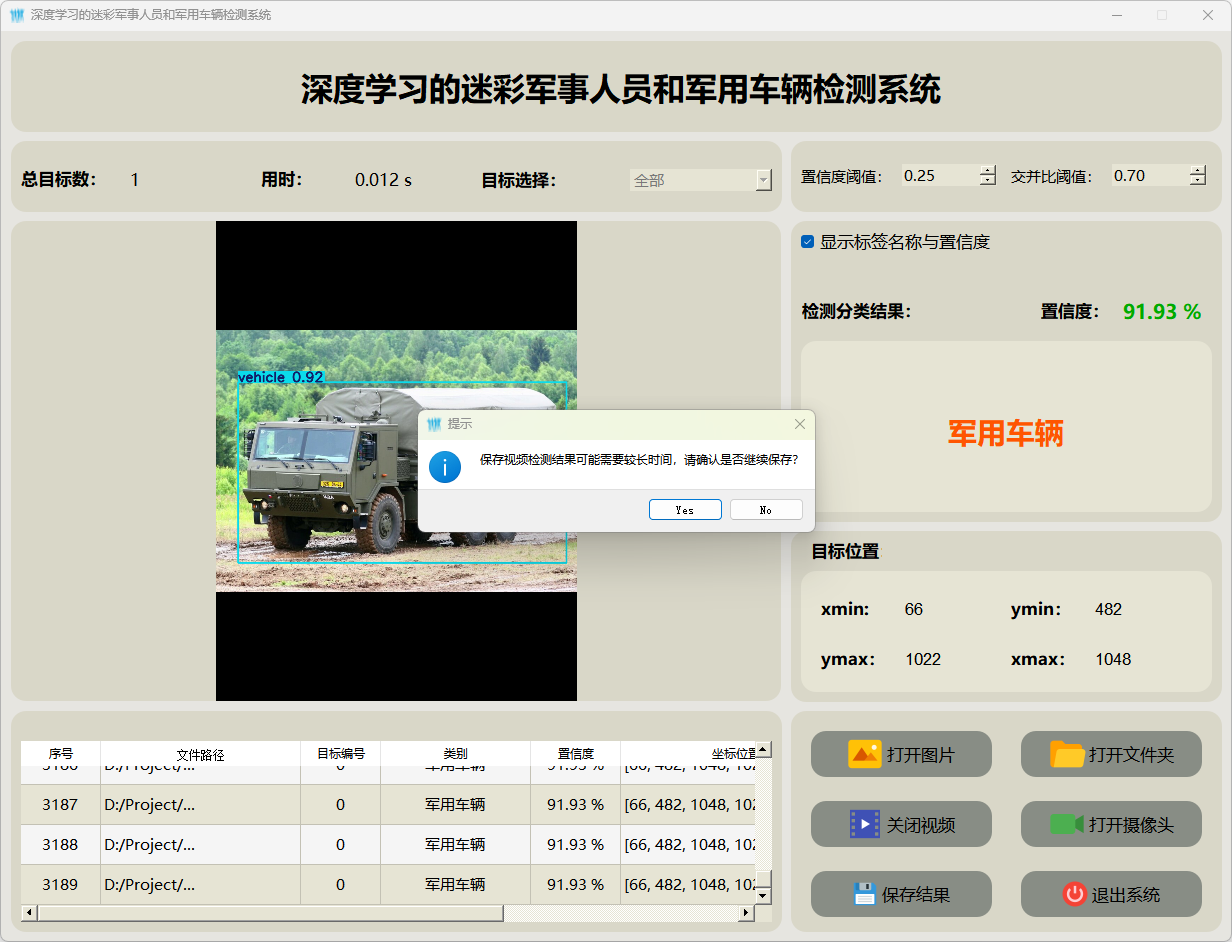Click the horizontal scrollbar of results table
The height and width of the screenshot is (942, 1232).
[x=270, y=913]
